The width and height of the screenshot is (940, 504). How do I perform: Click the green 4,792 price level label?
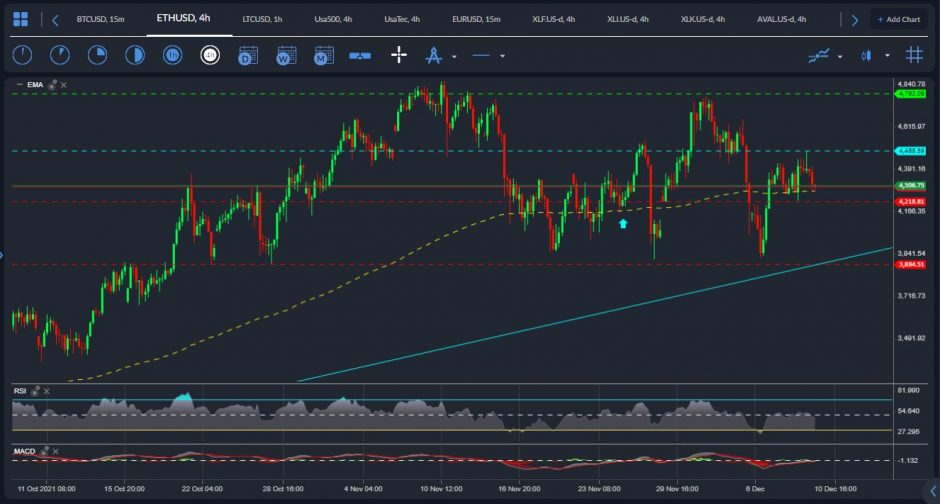910,94
